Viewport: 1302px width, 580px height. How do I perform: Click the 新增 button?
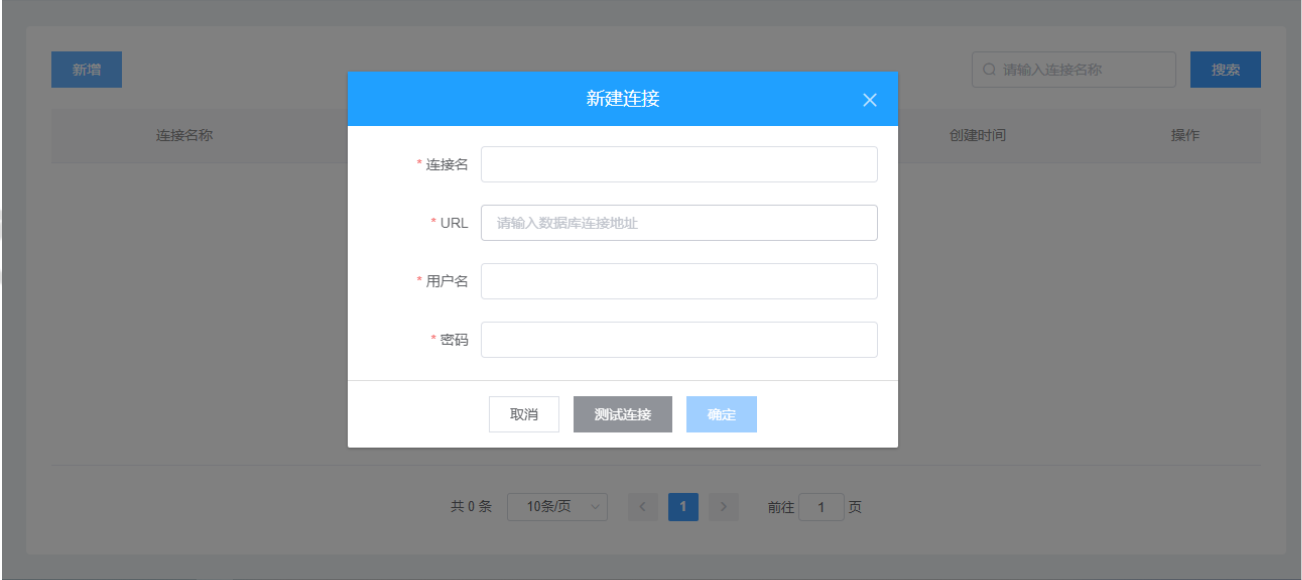87,70
